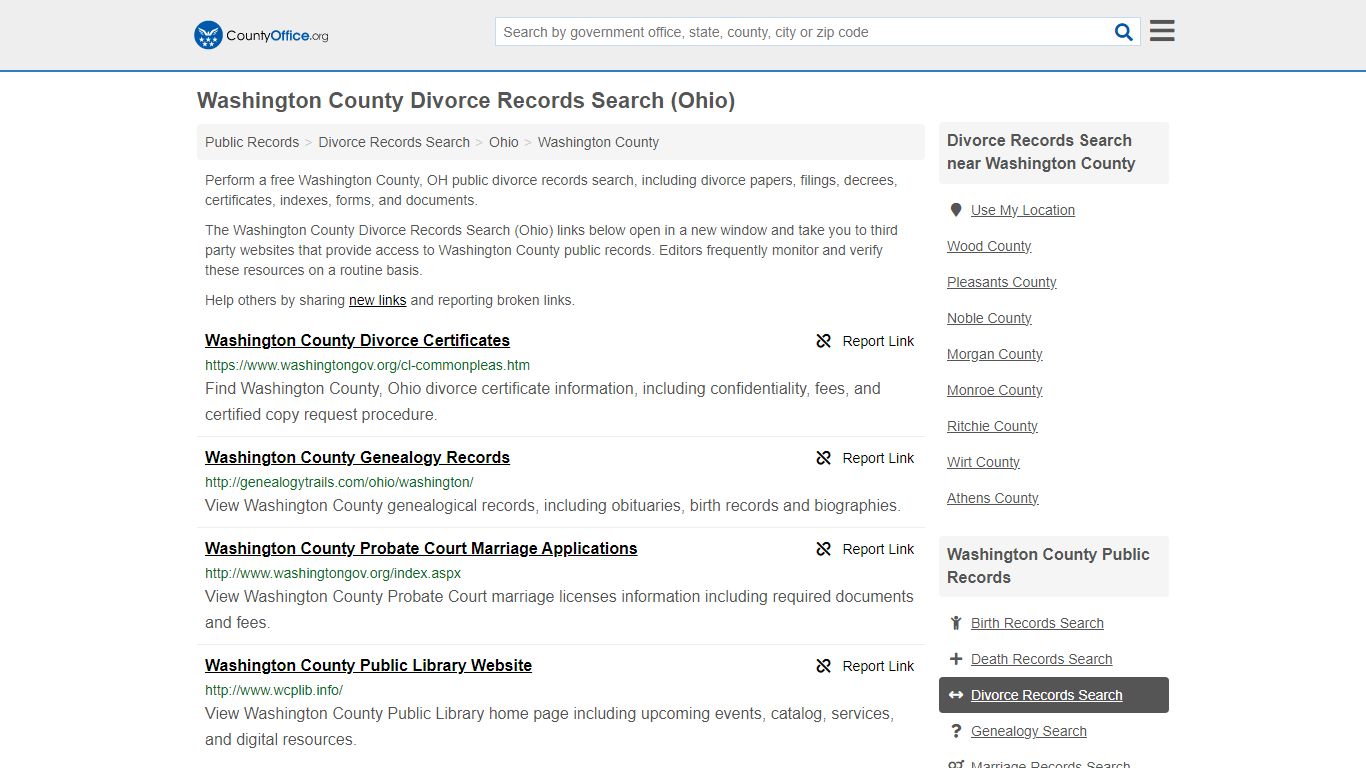
Task: Select Wirt County
Action: point(983,462)
